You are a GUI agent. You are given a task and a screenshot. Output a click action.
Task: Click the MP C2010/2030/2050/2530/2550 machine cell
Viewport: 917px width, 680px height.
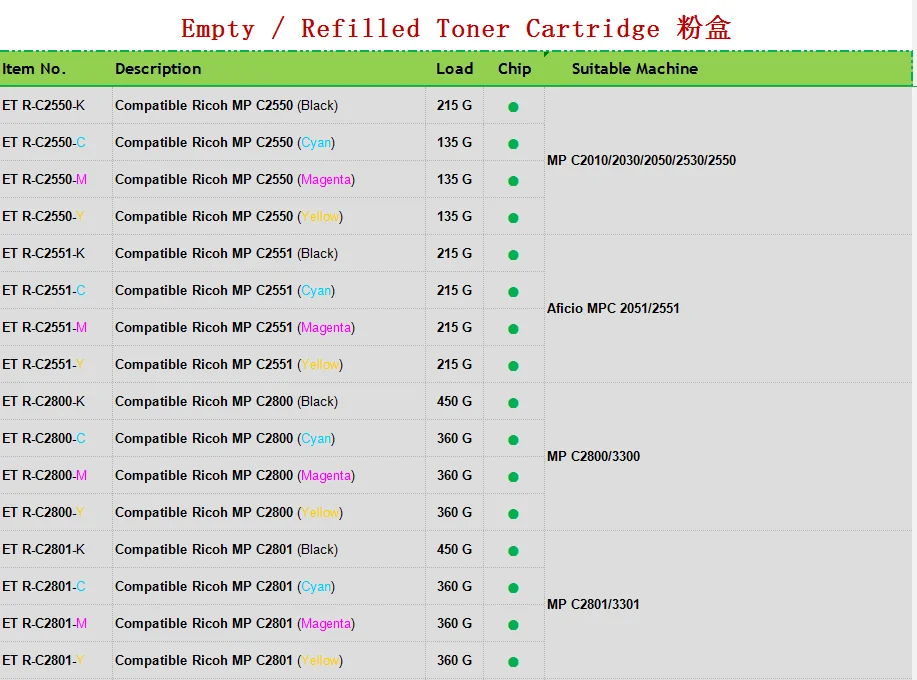(641, 160)
